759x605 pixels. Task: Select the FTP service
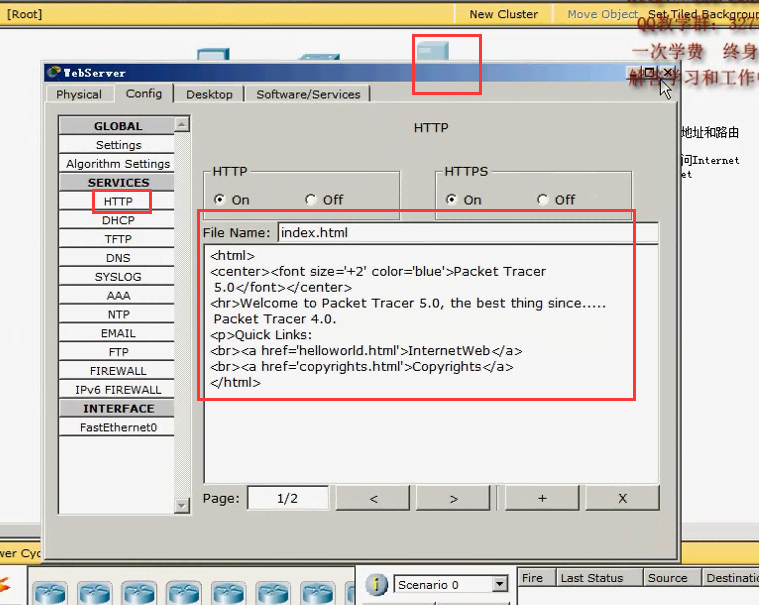(118, 352)
